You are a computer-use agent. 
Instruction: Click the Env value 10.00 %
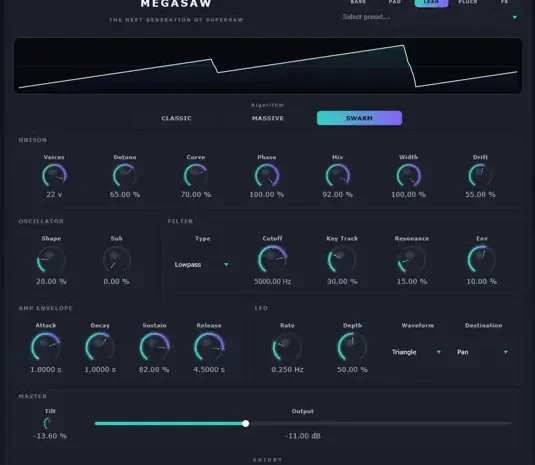(x=481, y=281)
